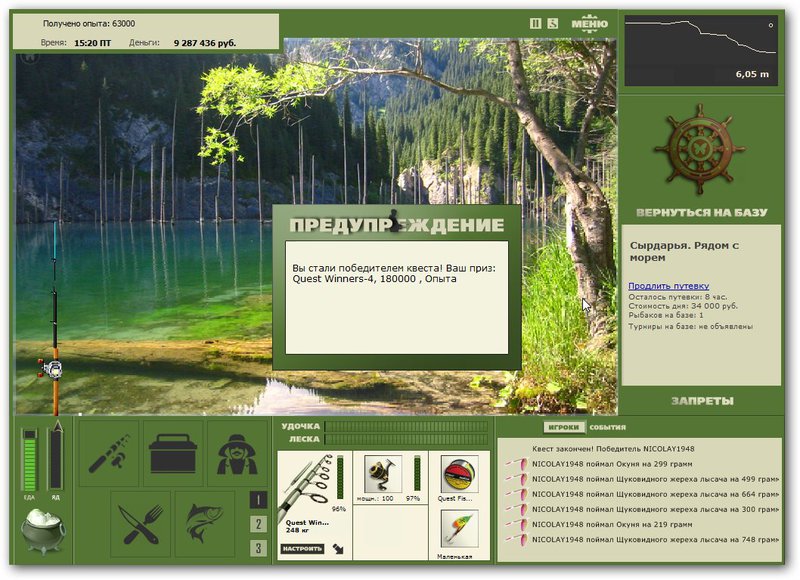800x580 pixels.
Task: Select rod slot 1
Action: click(258, 500)
